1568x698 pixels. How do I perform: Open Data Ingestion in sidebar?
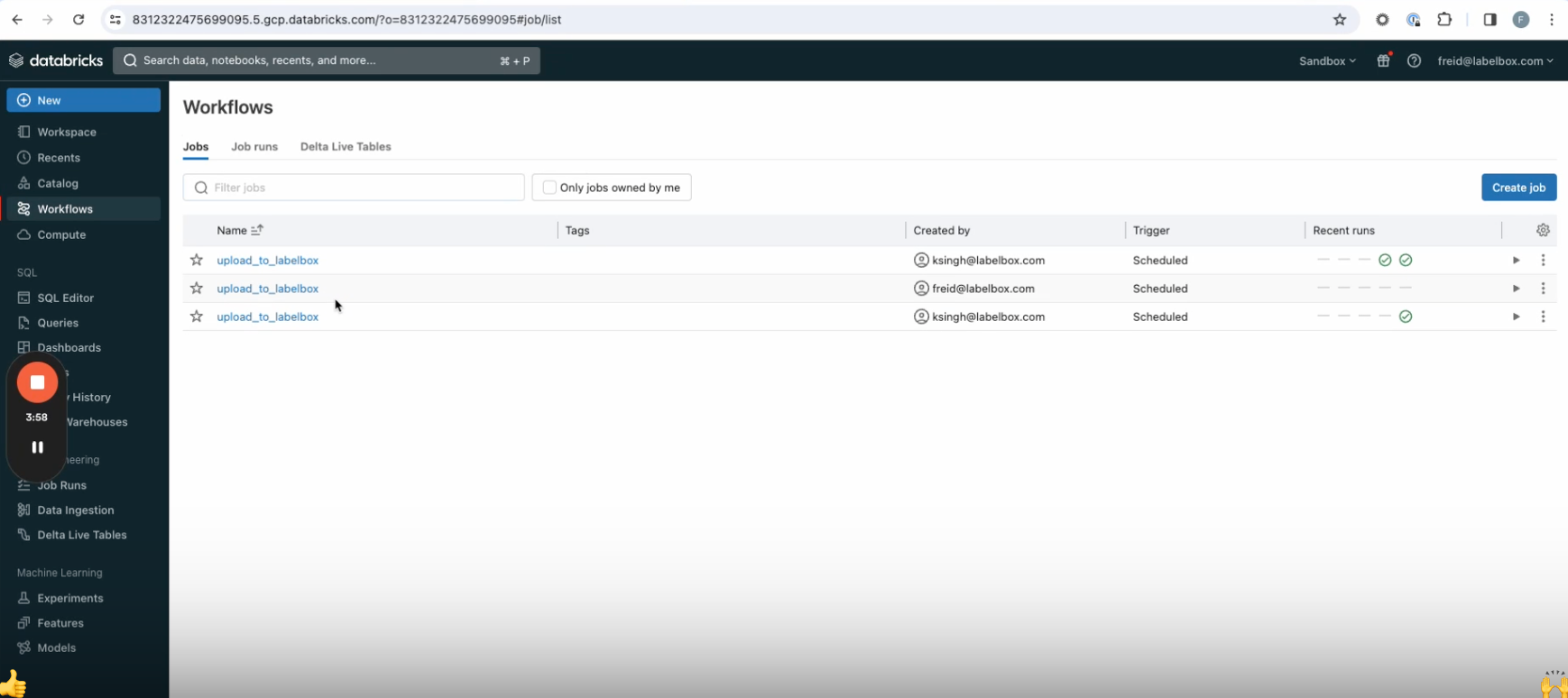(83, 510)
